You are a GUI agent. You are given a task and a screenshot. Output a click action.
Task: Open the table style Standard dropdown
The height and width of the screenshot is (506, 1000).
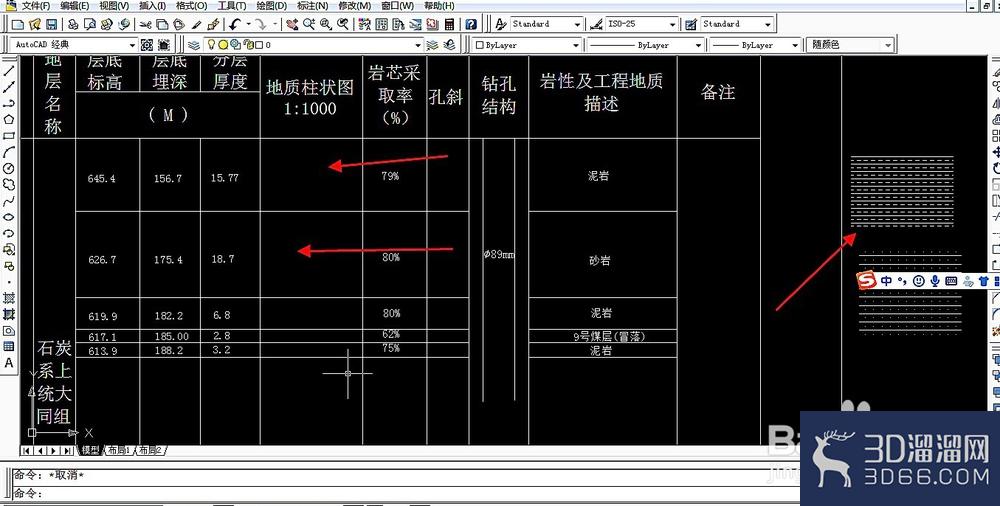(767, 24)
